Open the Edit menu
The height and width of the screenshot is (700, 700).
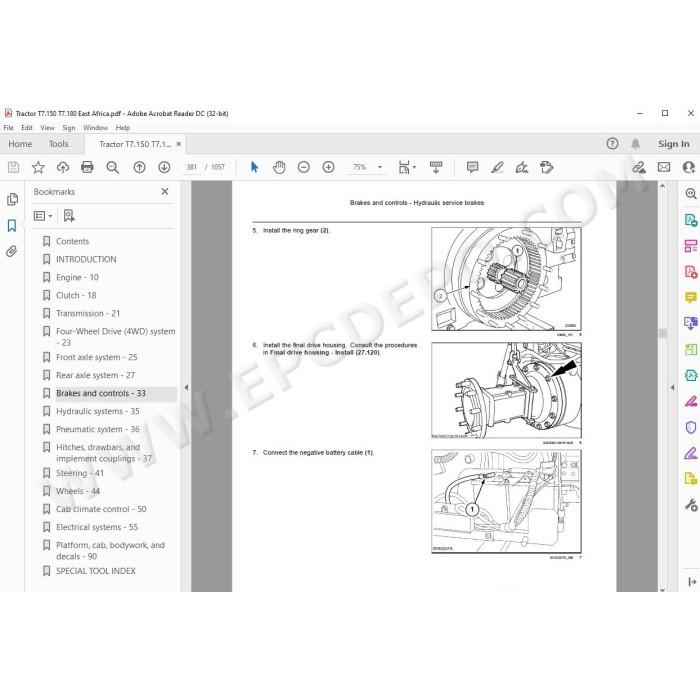[27, 128]
